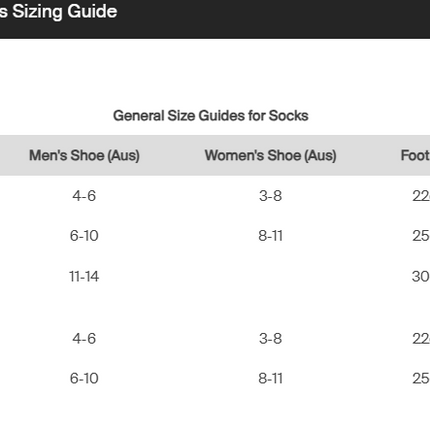Select second group men's size 4-6
Screen dimensions: 430x430
pos(84,339)
